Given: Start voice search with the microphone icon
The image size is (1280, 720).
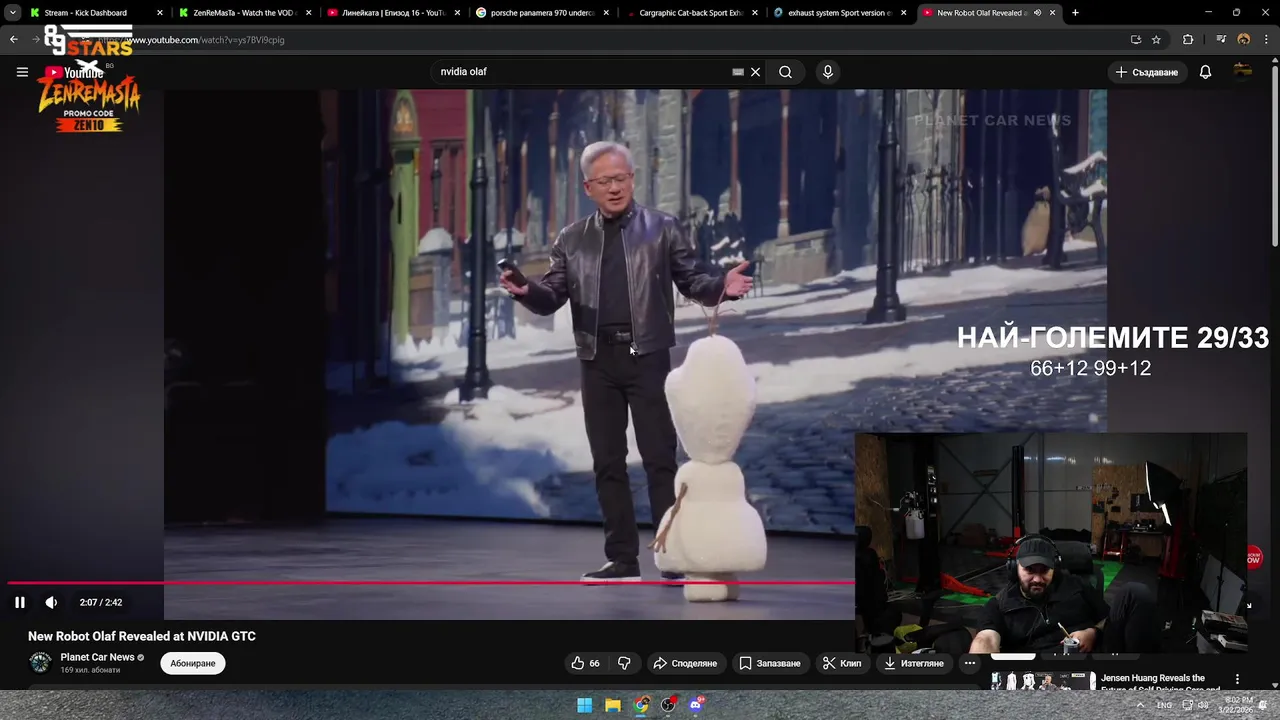Looking at the screenshot, I should pos(827,72).
